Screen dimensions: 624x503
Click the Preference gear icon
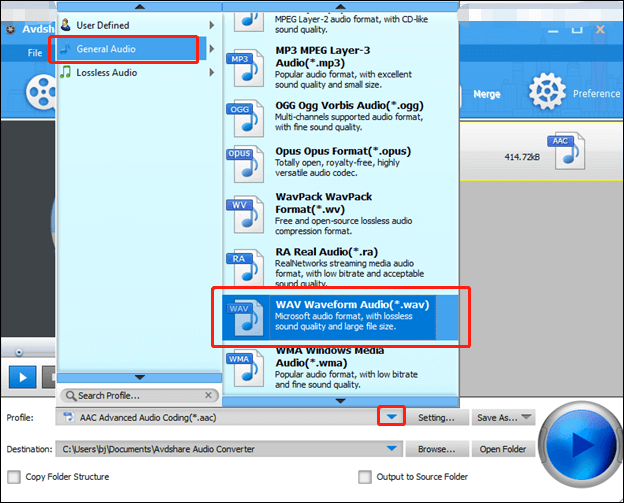pyautogui.click(x=548, y=93)
